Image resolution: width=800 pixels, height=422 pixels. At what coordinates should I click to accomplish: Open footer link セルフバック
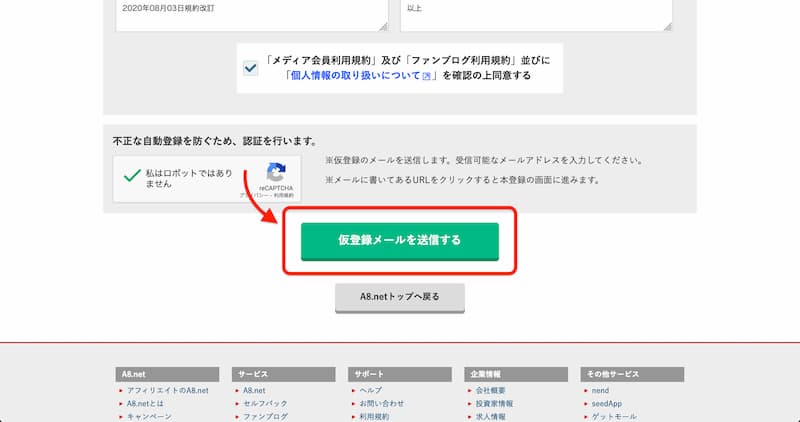[x=265, y=403]
